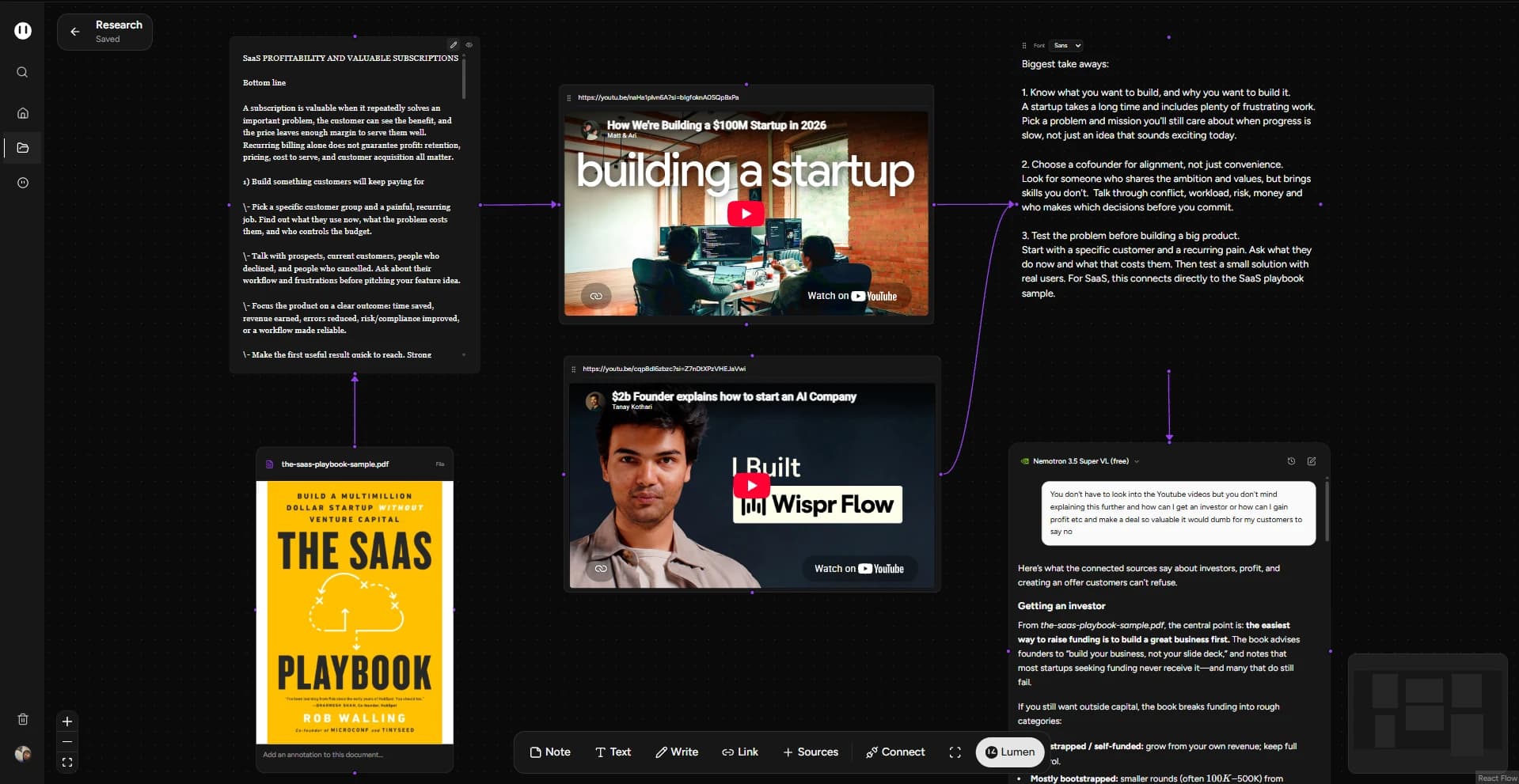Screen dimensions: 1519x784
Task: Click the Matt & Ari channel avatar
Action: [x=590, y=129]
